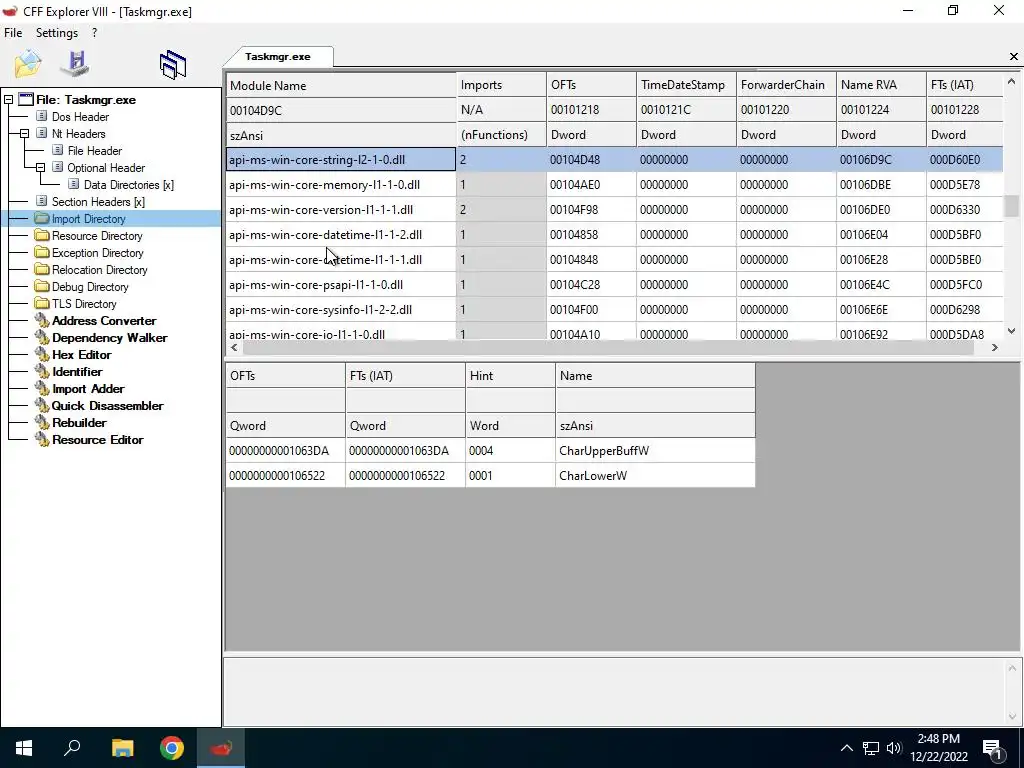Select the api-ms-win-core-version-l1-1-1.dll row
This screenshot has width=1024, height=768.
(x=615, y=210)
